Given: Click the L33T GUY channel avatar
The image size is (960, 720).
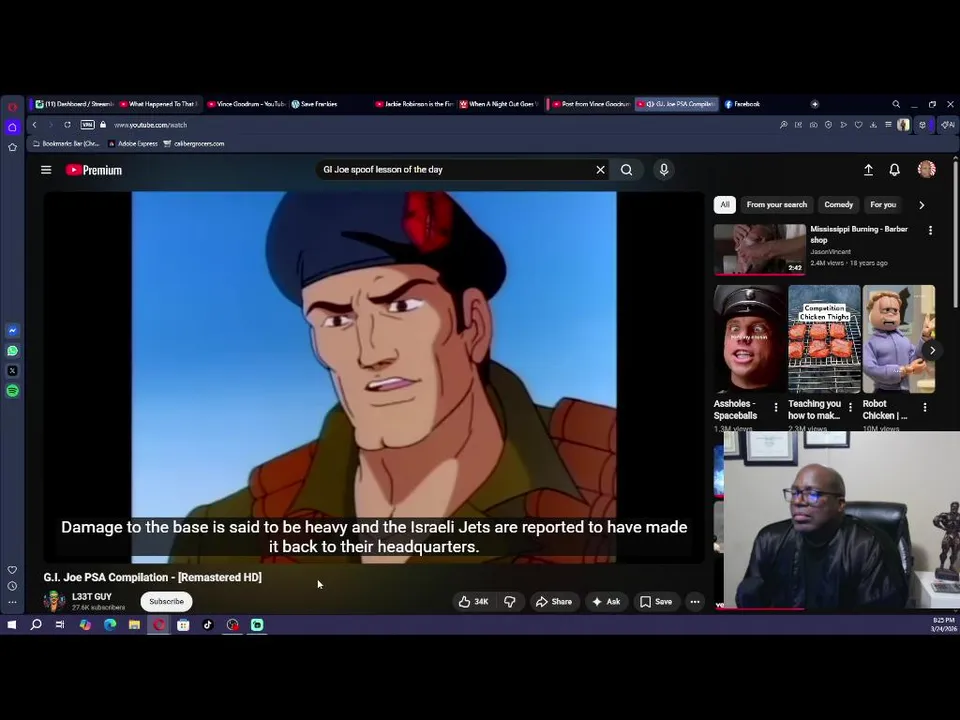Looking at the screenshot, I should tap(54, 601).
